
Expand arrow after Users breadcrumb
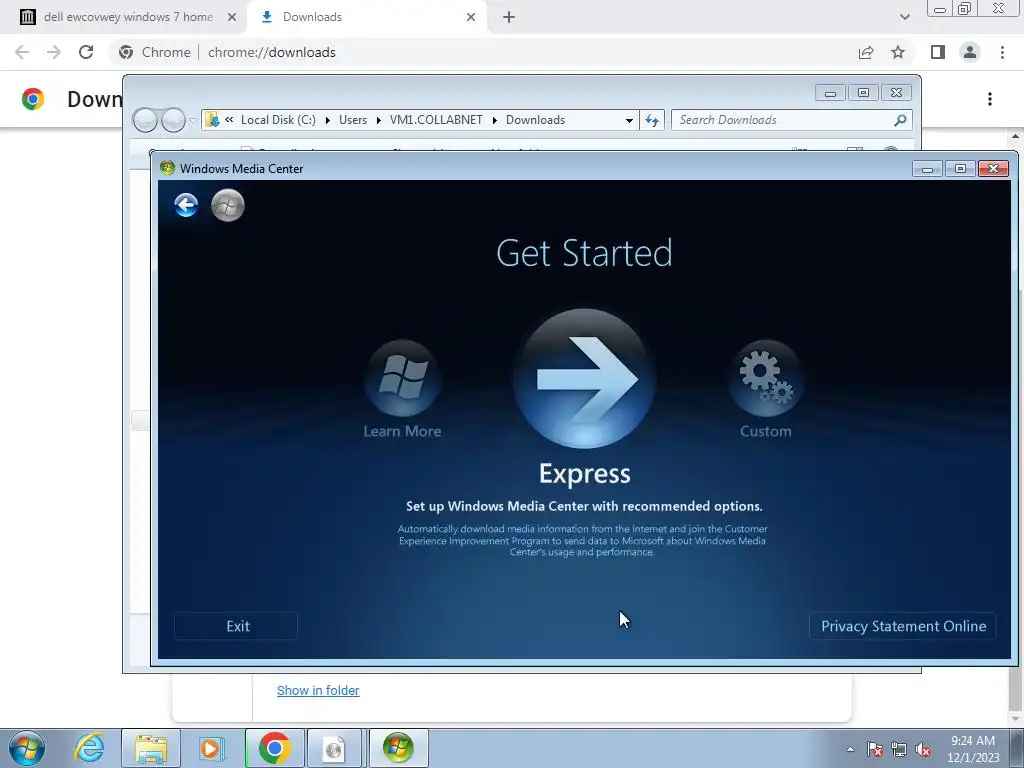[x=378, y=120]
